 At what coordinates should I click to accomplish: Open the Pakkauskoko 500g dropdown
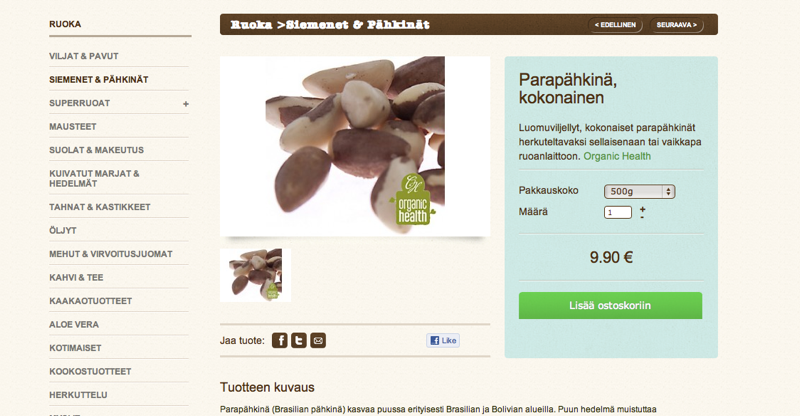639,191
